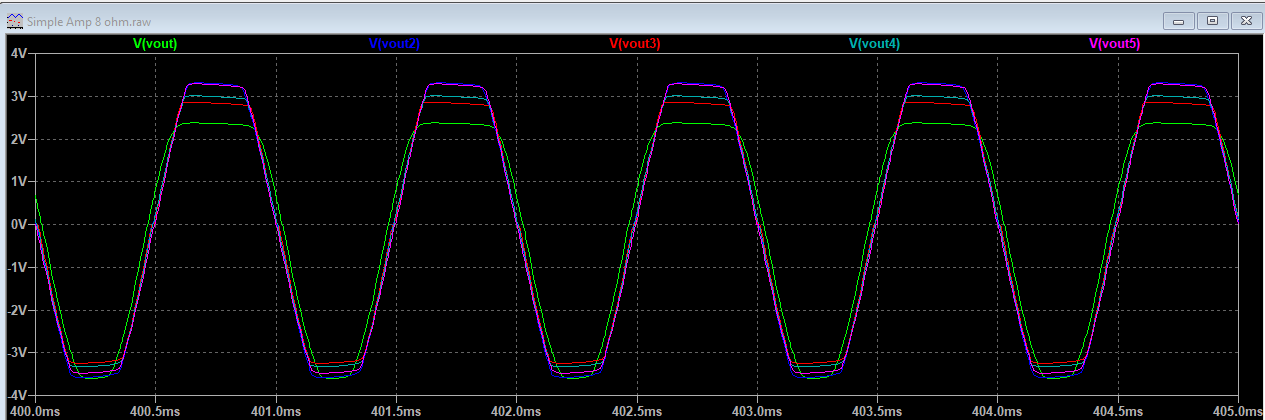The image size is (1265, 420).
Task: Click the 402.5ms time axis label
Action: click(636, 411)
